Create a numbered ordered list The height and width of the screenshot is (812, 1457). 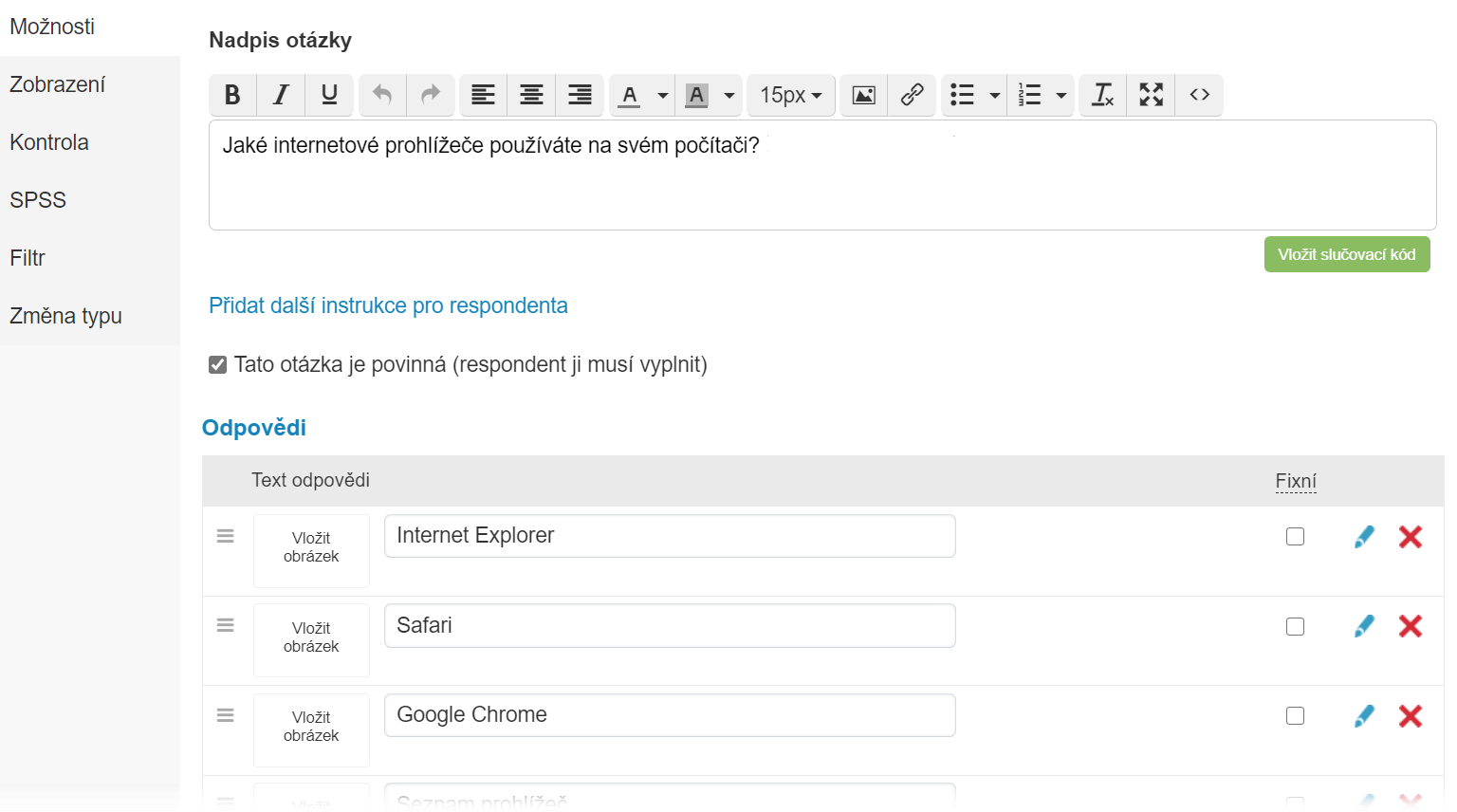[x=1029, y=95]
